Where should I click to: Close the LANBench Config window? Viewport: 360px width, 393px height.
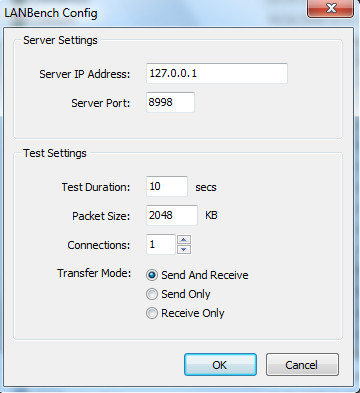point(330,8)
